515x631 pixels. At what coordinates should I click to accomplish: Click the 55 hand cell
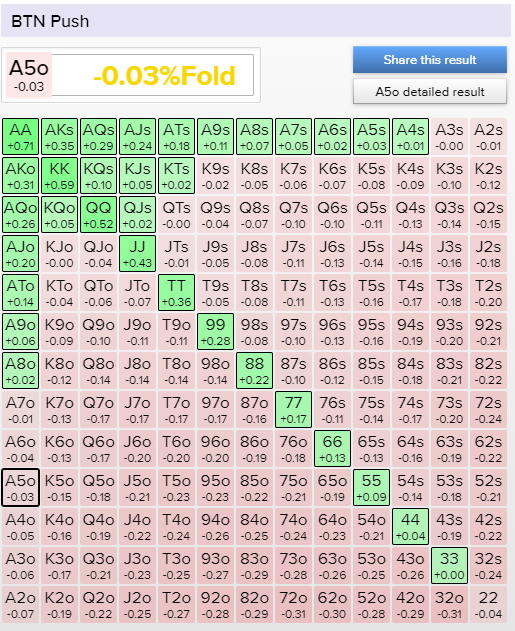pos(371,487)
